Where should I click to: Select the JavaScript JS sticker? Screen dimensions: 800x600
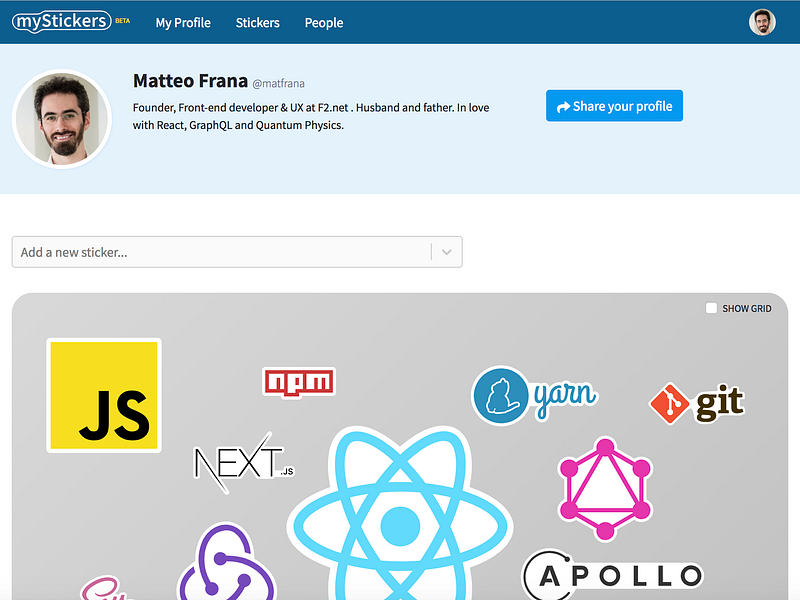[104, 395]
